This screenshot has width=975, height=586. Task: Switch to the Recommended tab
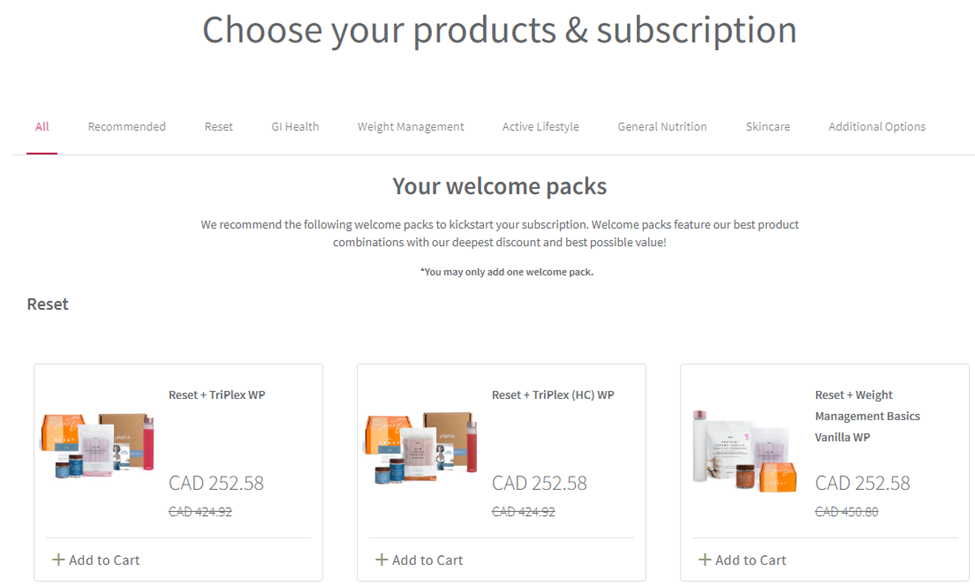[x=127, y=127]
